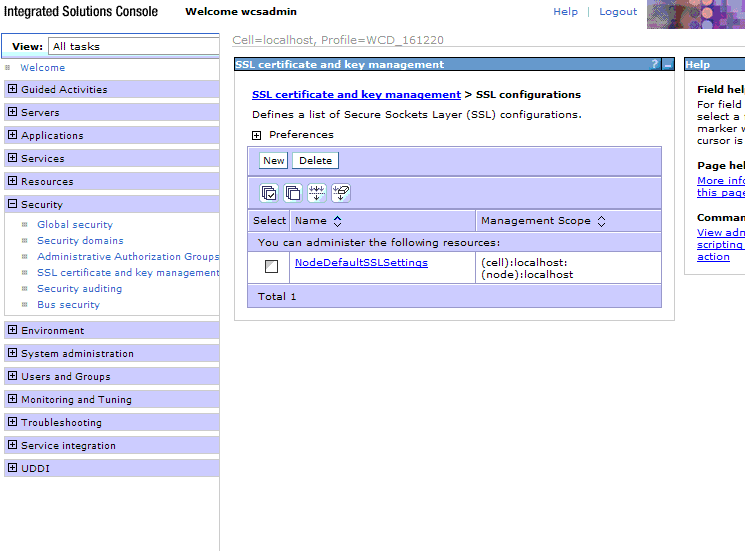
Task: Expand the UDDI navigation section
Action: point(12,468)
